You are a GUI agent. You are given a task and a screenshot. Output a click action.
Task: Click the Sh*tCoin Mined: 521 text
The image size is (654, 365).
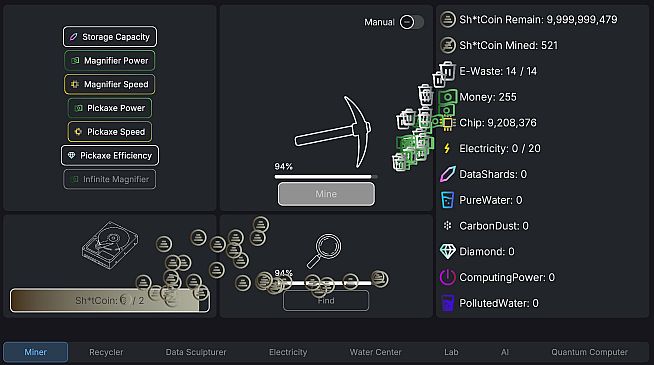click(508, 45)
